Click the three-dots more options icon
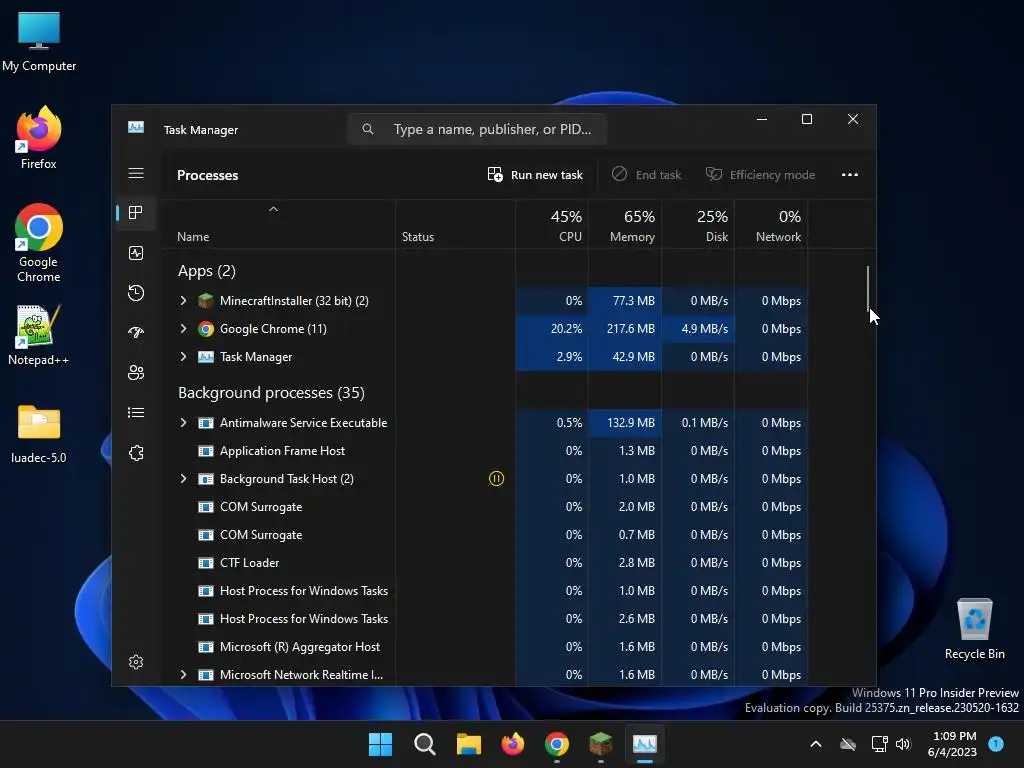This screenshot has width=1024, height=768. 850,174
